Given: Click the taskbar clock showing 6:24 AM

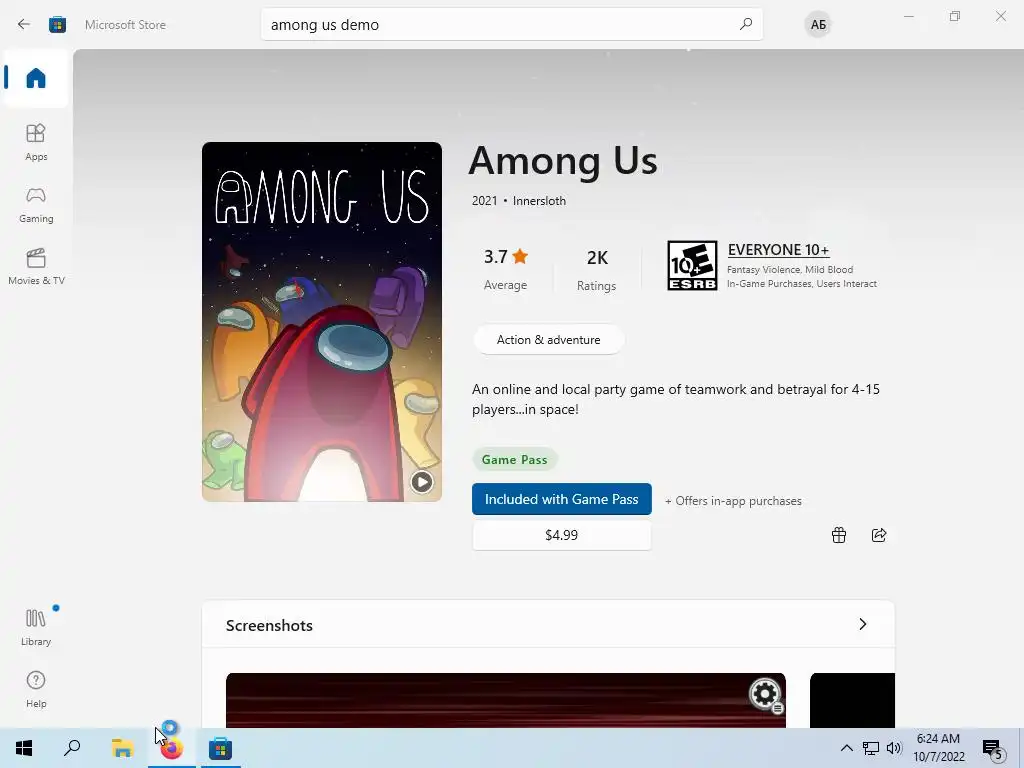Looking at the screenshot, I should [x=938, y=748].
